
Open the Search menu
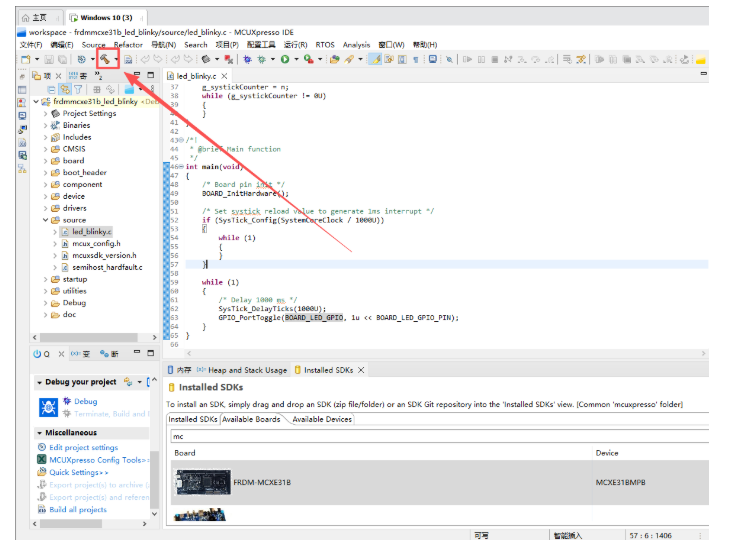[x=196, y=44]
